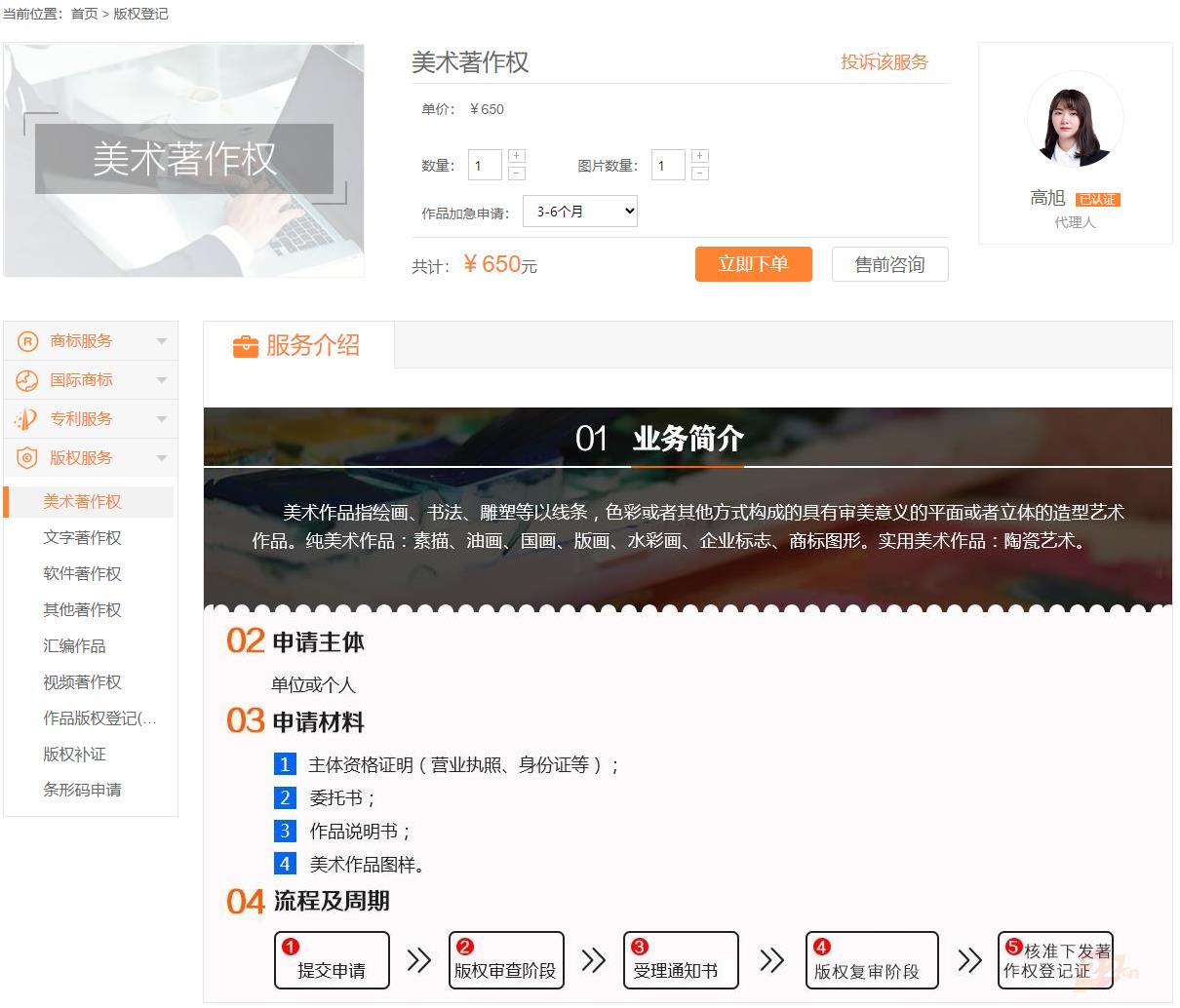Click the 立即下单 button
The image size is (1180, 1008).
pos(753,264)
